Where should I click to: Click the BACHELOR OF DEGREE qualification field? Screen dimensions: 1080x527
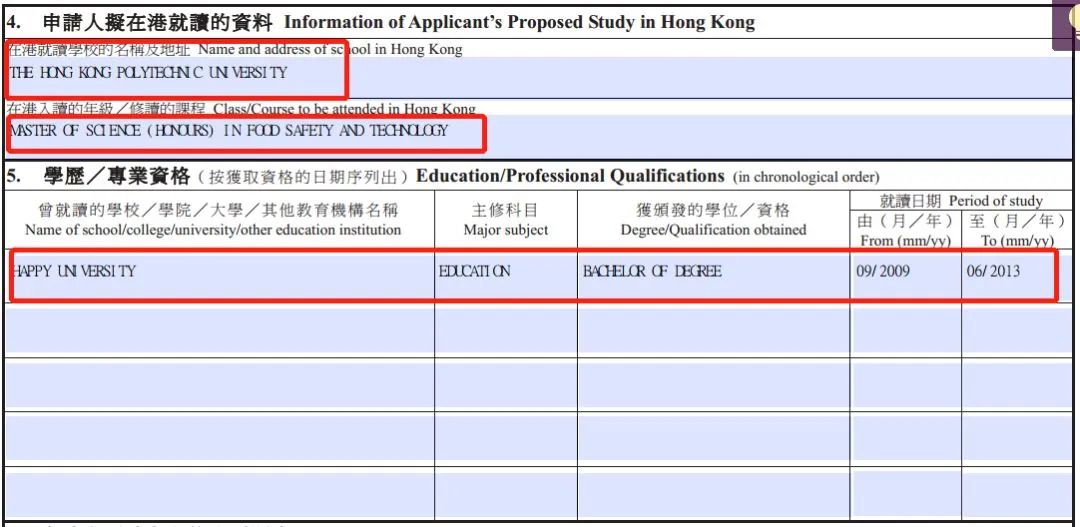click(714, 276)
